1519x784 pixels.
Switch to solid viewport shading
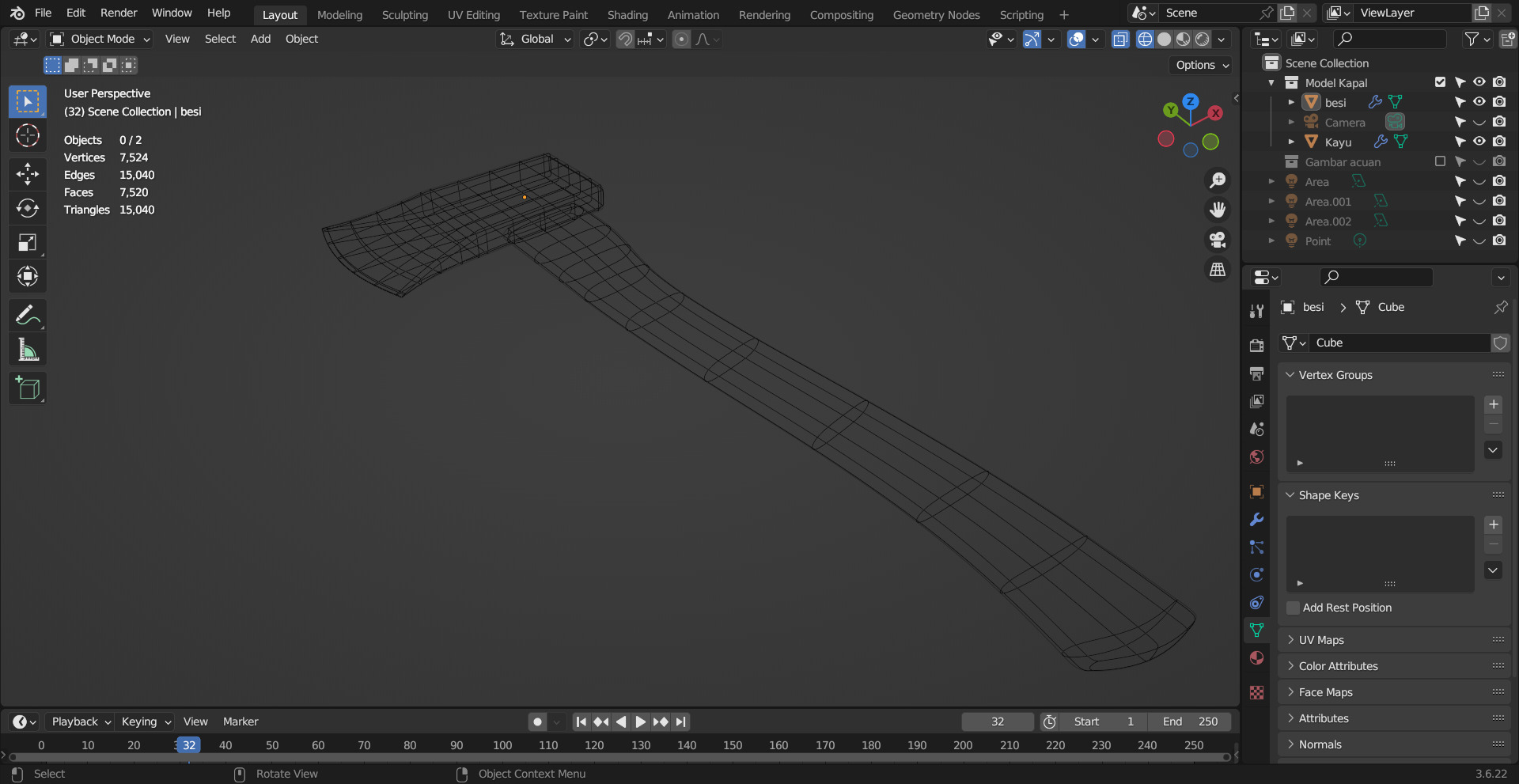point(1164,39)
